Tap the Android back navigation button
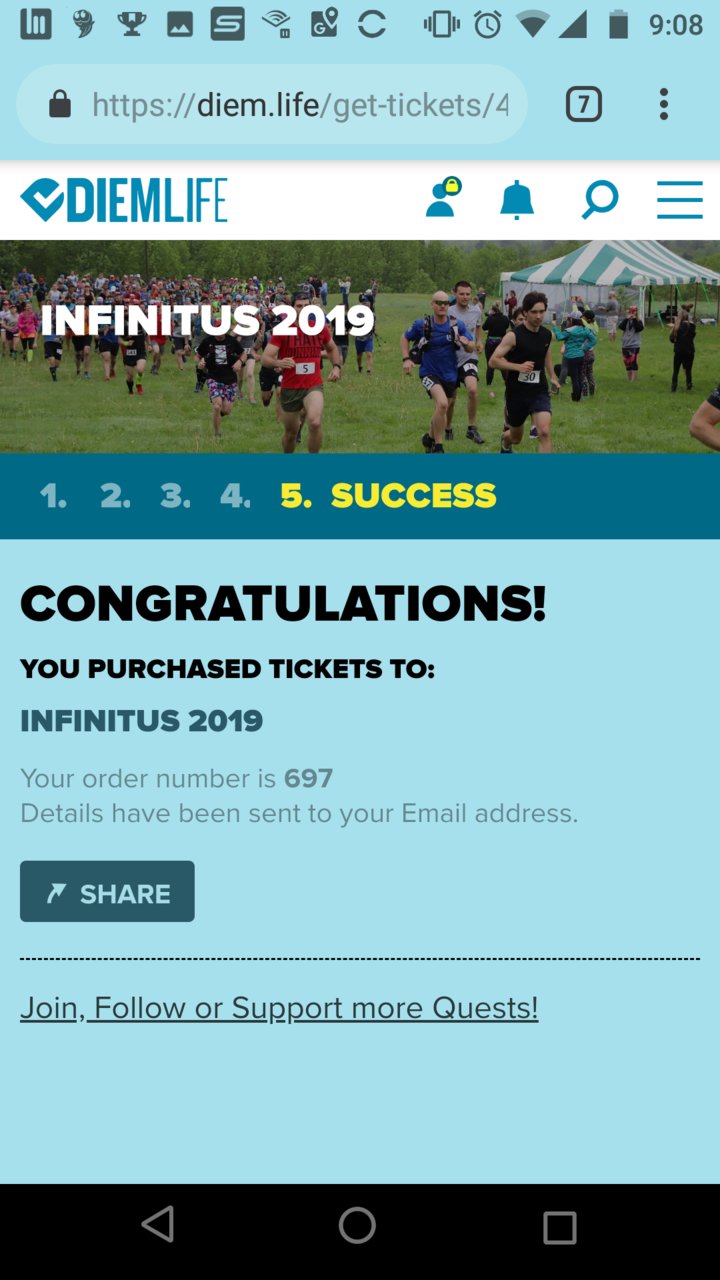Screen dimensions: 720x1280 pyautogui.click(x=158, y=1225)
